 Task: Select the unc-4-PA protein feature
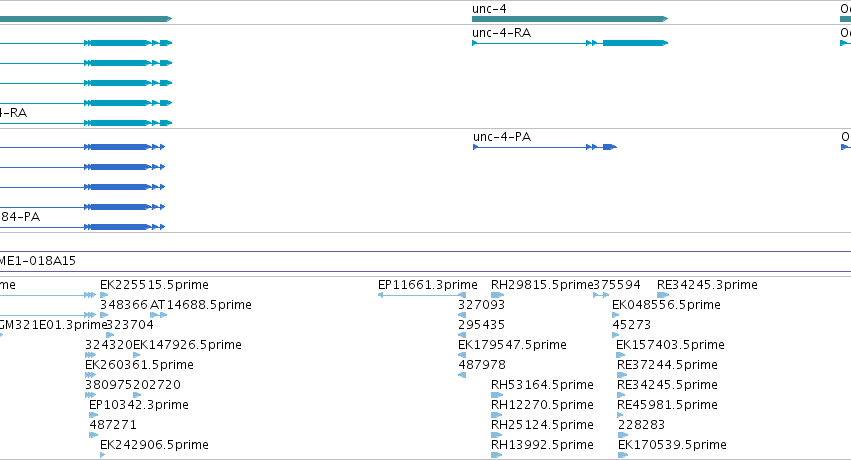click(x=544, y=147)
